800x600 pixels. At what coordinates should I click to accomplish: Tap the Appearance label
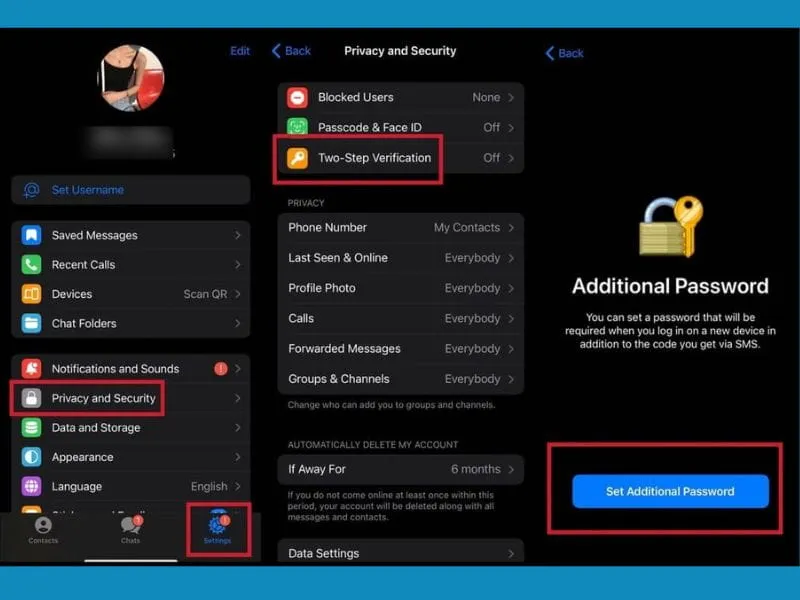83,457
